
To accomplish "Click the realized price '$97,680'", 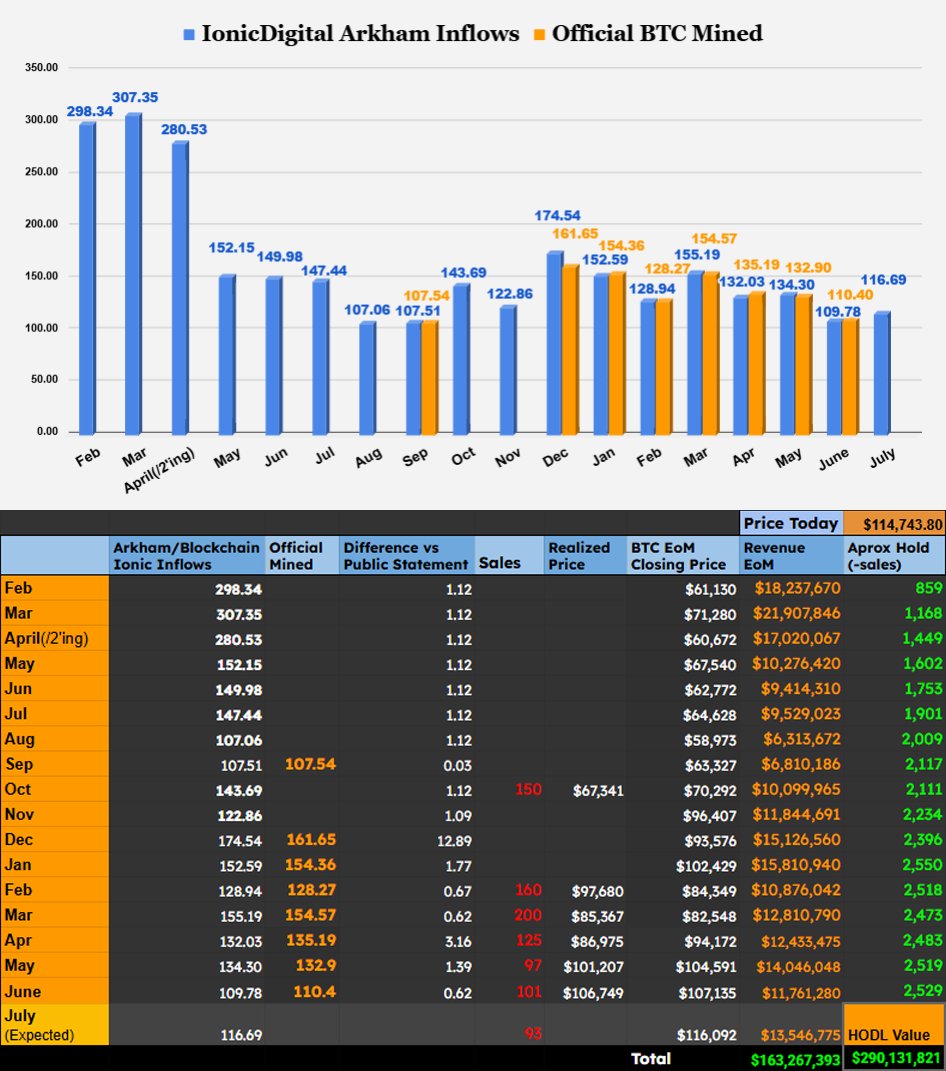I will pyautogui.click(x=598, y=891).
